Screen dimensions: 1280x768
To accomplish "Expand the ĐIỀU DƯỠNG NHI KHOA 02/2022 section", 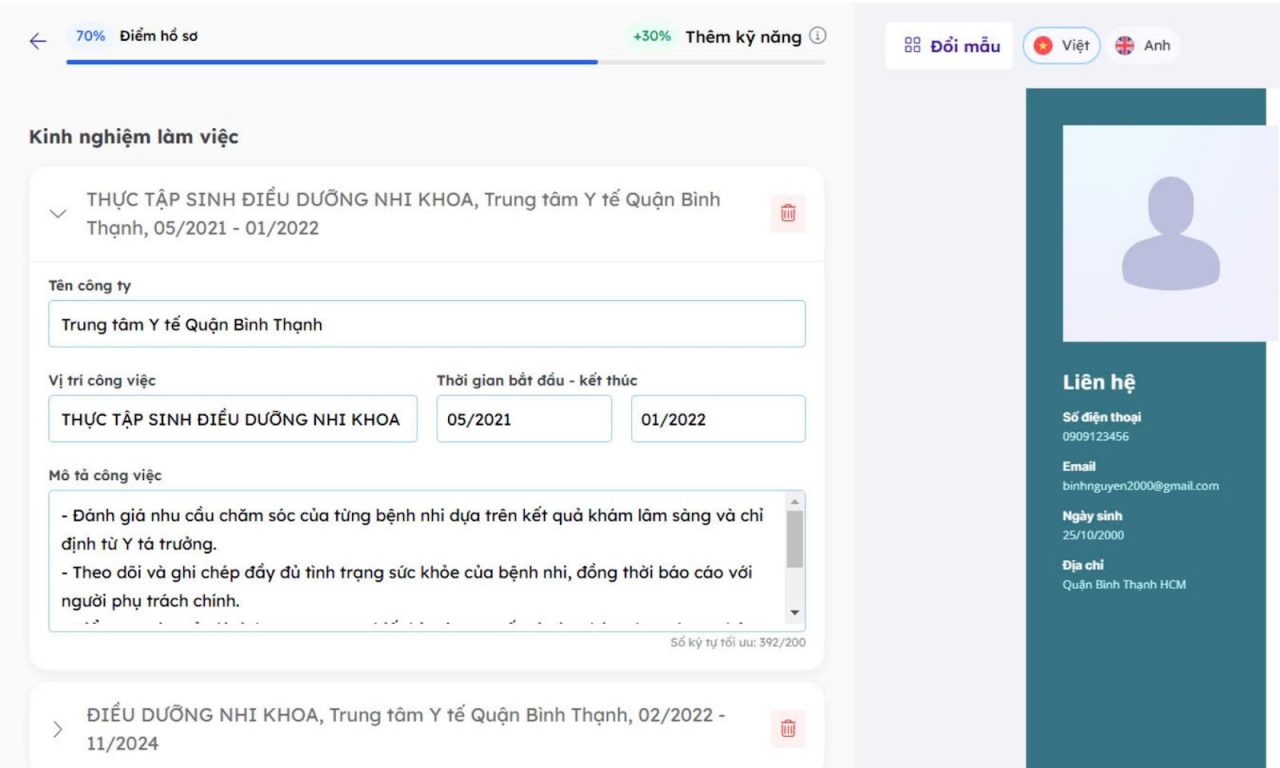I will pos(57,729).
